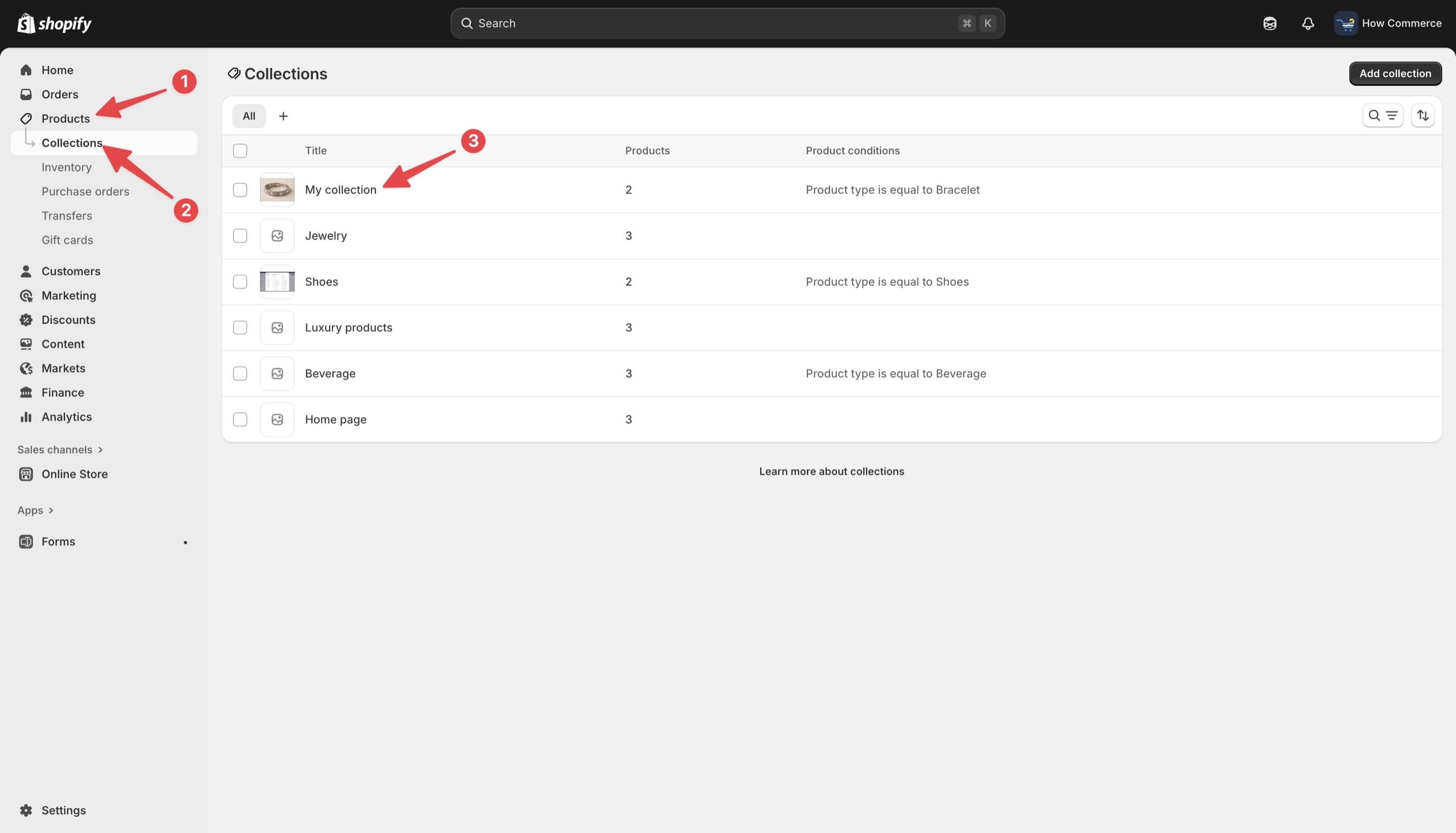Click the Title column header

pos(315,151)
